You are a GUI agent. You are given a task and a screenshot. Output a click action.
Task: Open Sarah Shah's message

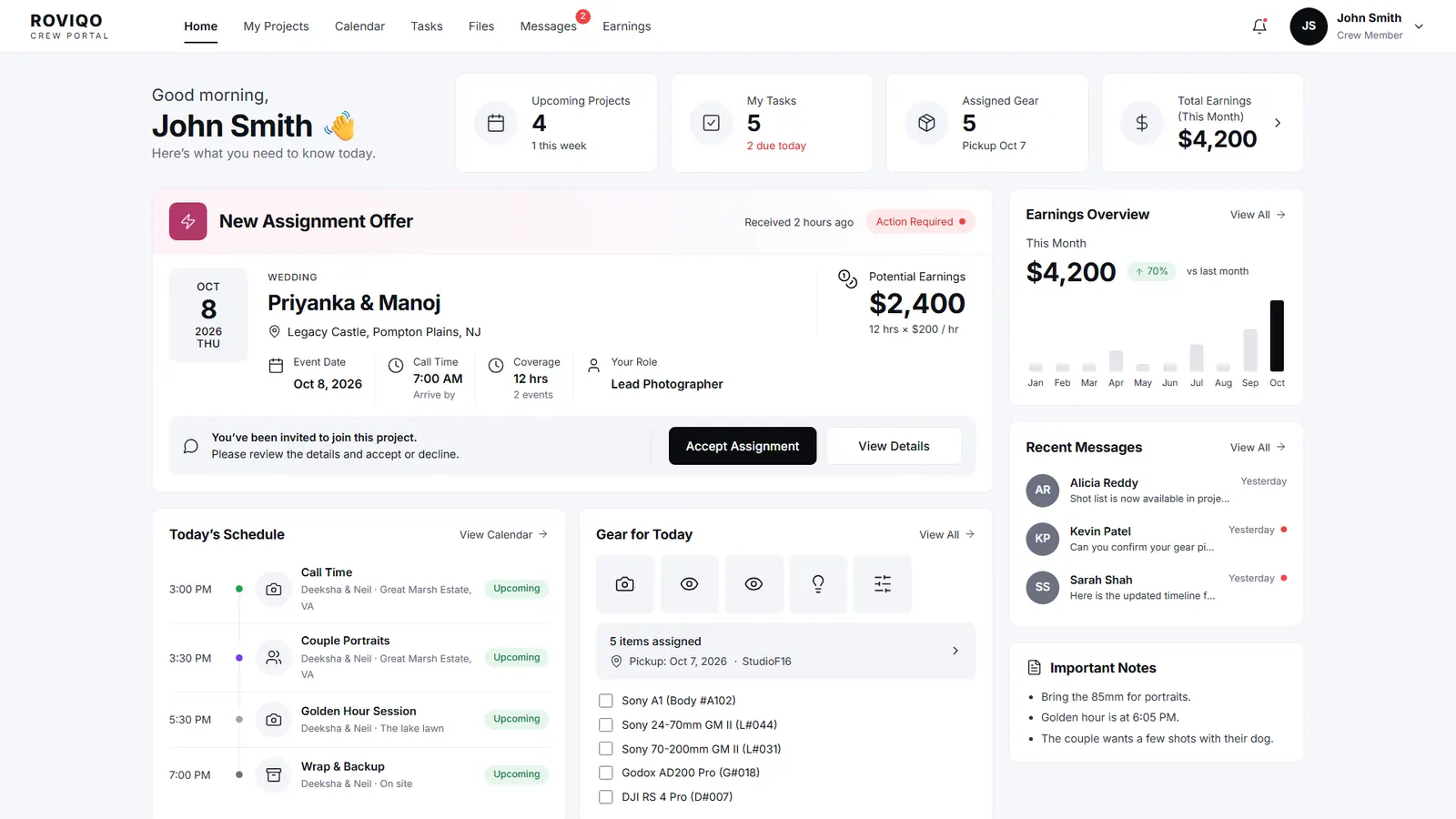tap(1156, 588)
